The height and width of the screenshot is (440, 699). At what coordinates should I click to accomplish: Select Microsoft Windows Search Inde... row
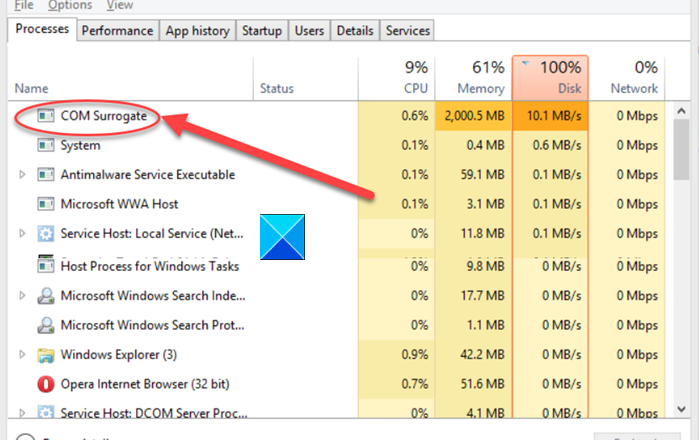pos(336,296)
